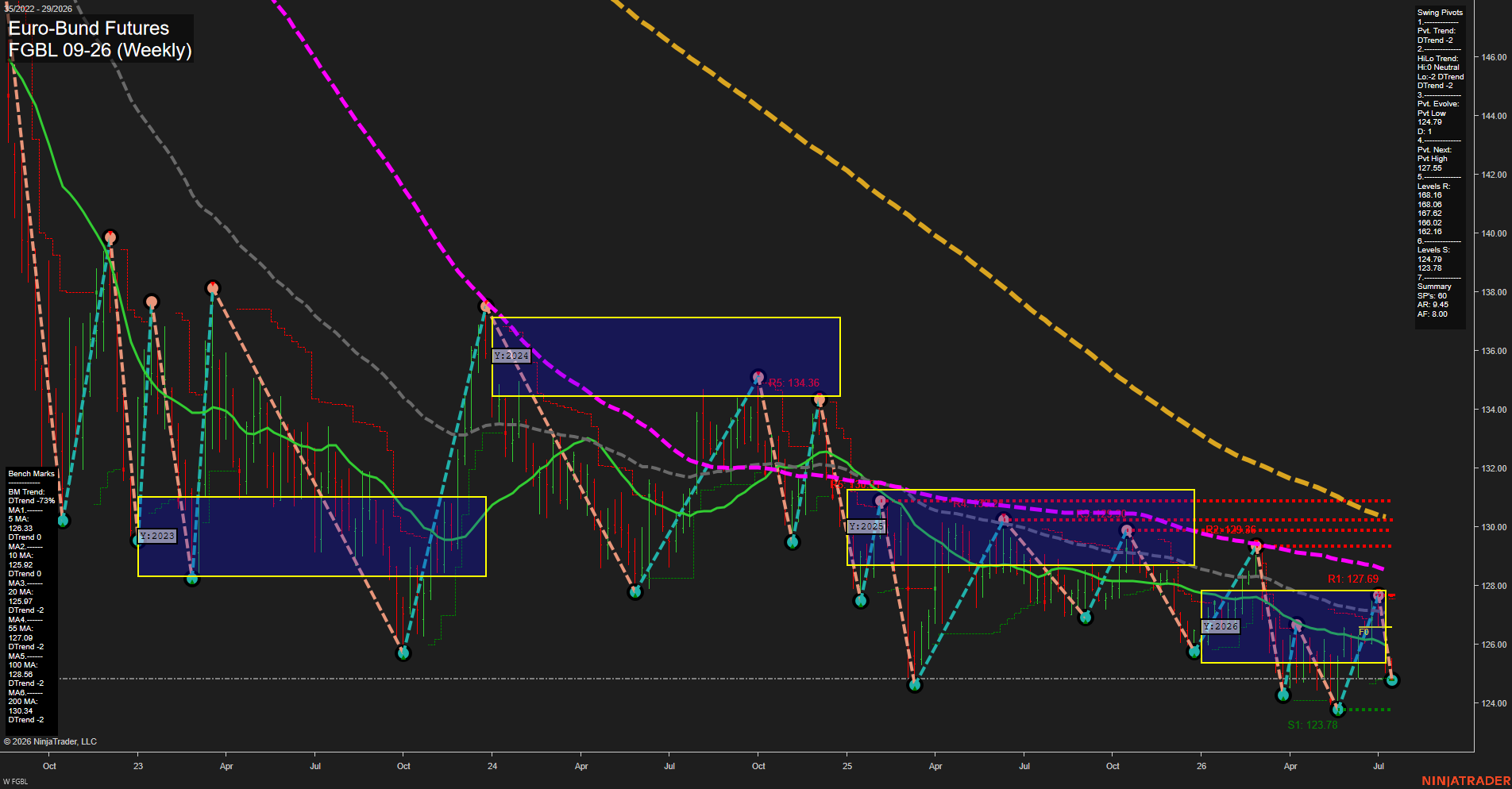Screen dimensions: 1512x789
Task: Click the 167.62 resistance level value
Action: (1429, 214)
